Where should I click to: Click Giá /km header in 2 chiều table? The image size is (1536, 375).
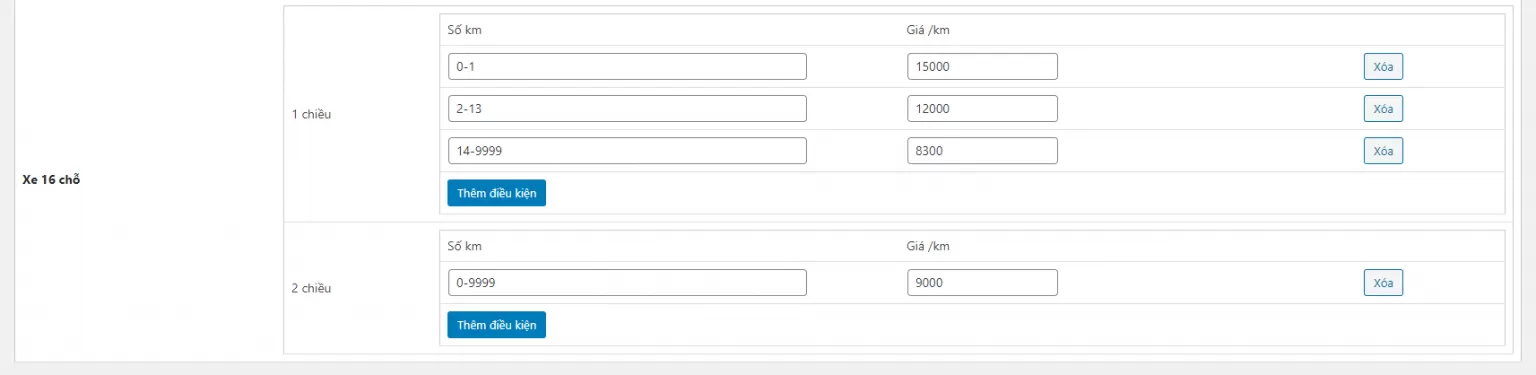tap(921, 246)
